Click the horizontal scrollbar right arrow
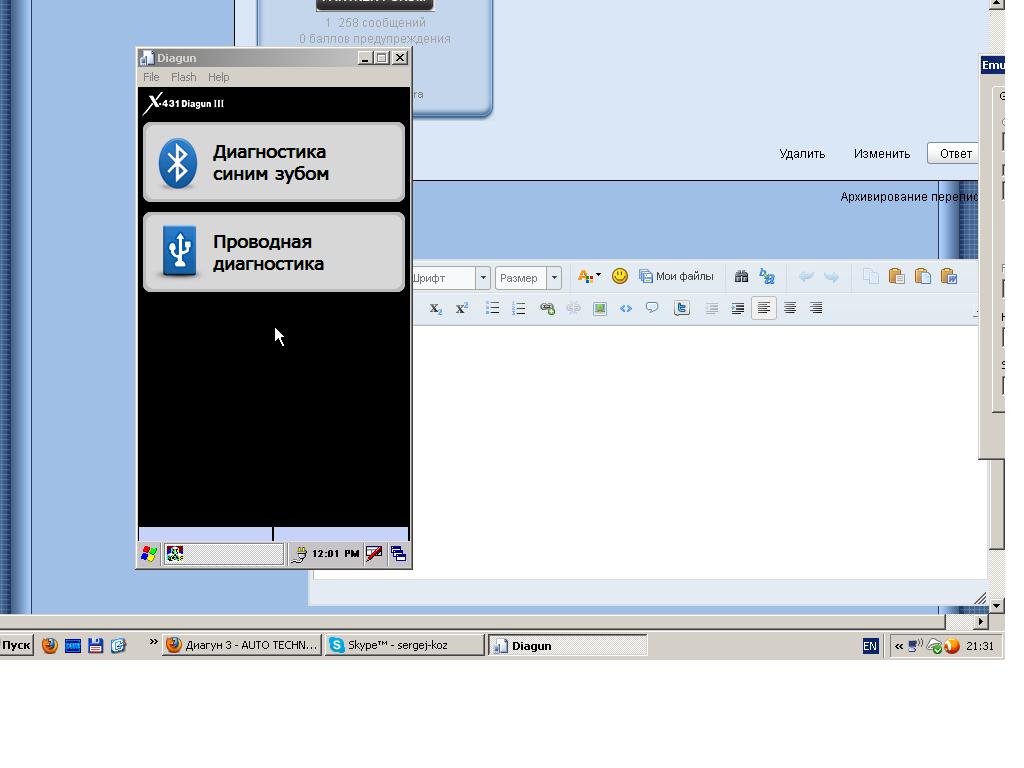This screenshot has height=768, width=1024. (980, 621)
